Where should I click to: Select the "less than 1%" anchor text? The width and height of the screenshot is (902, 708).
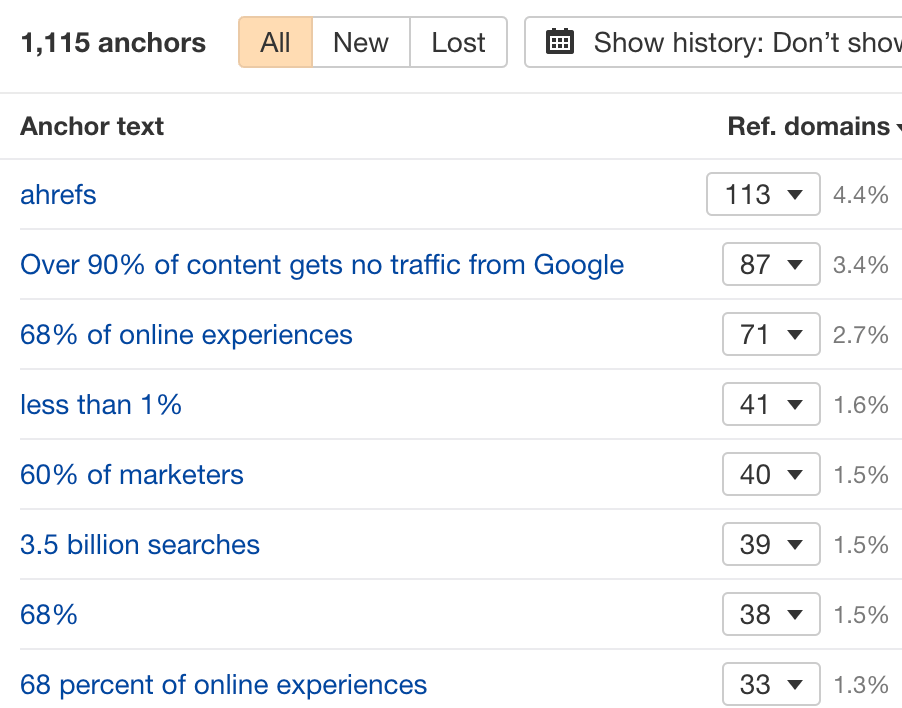[x=100, y=404]
